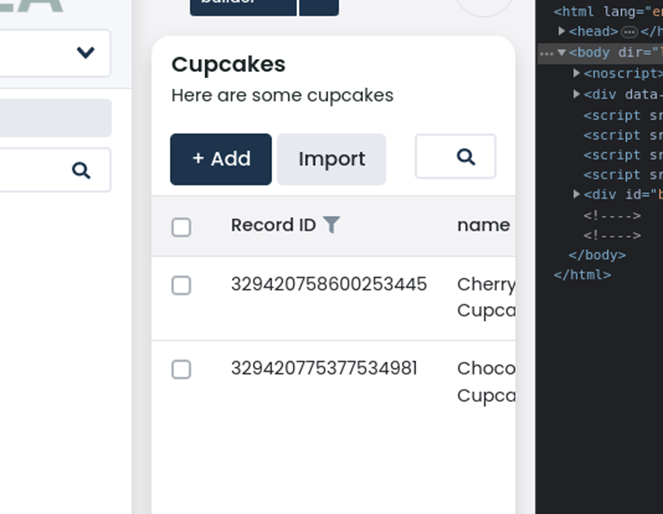663x514 pixels.
Task: Select the closing html tag line
Action: click(582, 275)
